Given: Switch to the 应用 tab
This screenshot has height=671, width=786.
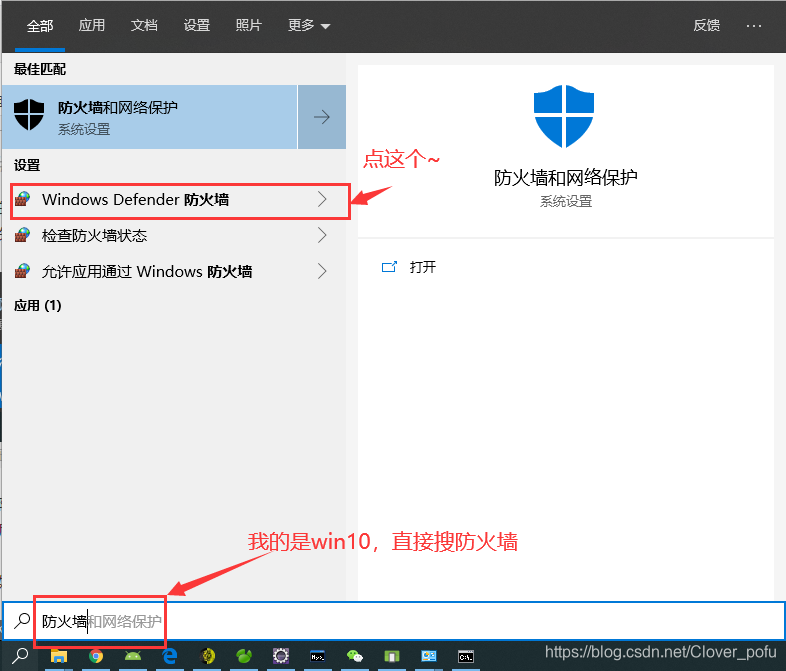Looking at the screenshot, I should click(92, 26).
